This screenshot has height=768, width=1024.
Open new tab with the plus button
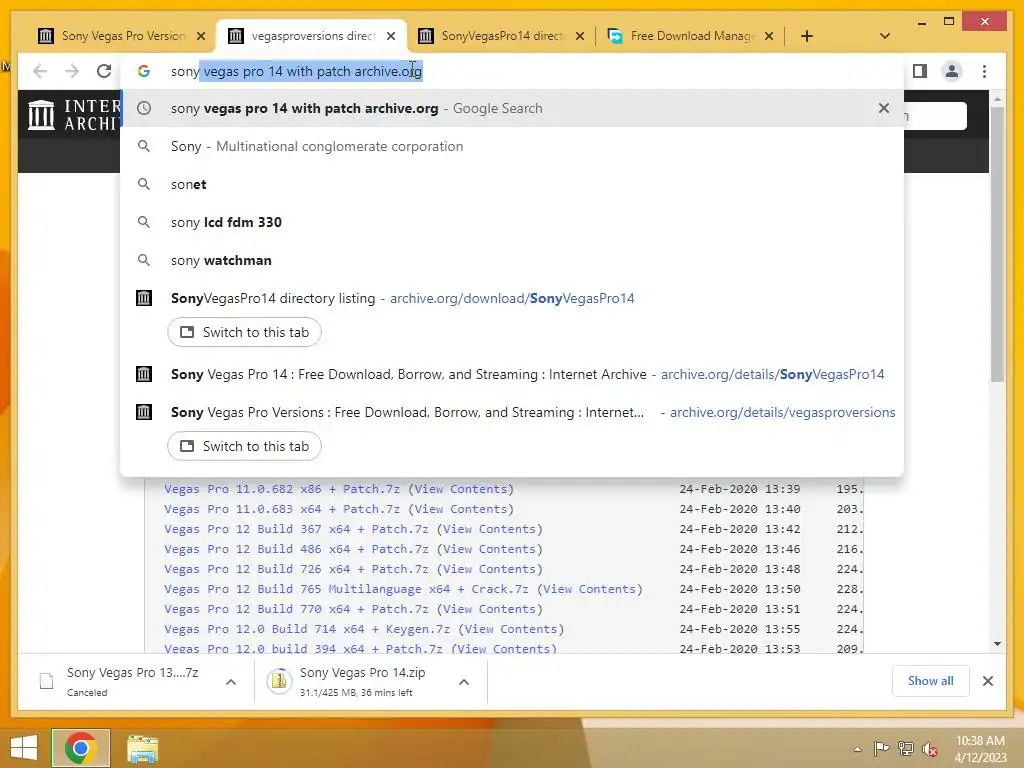coord(807,36)
